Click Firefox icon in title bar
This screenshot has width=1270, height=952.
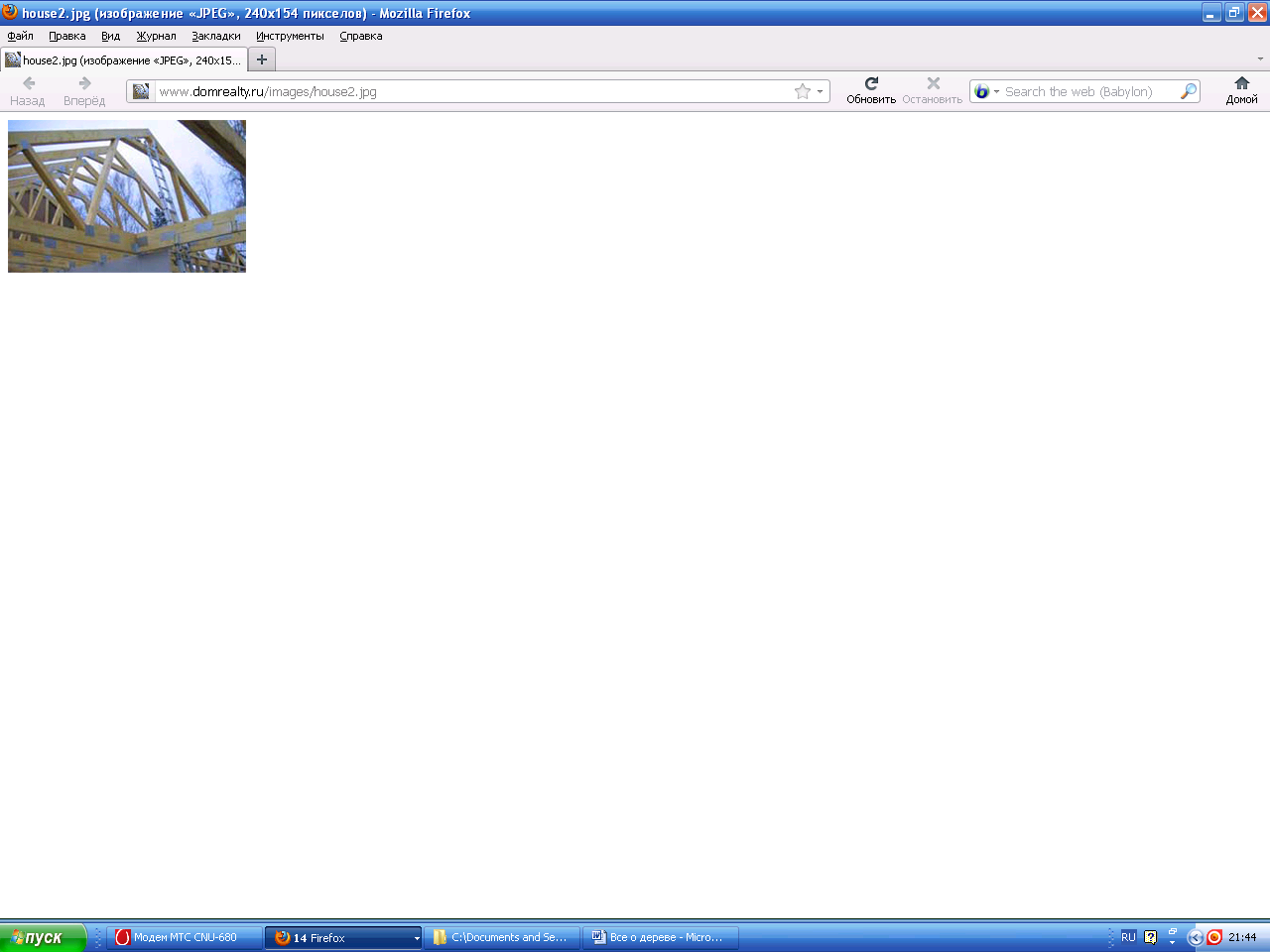[10, 12]
